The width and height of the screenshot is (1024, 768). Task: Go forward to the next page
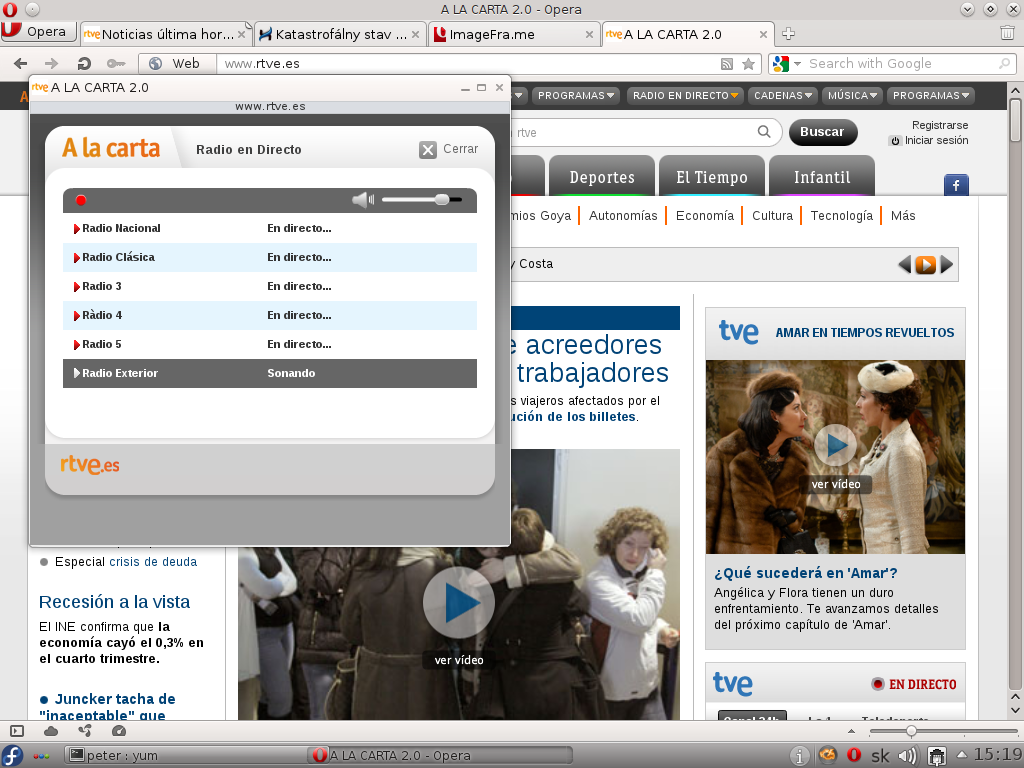coord(51,63)
